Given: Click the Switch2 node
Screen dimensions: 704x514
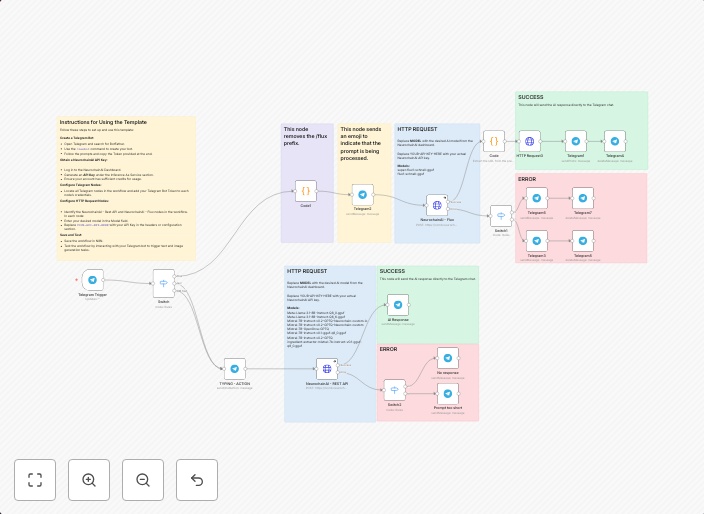Looking at the screenshot, I should click(x=394, y=390).
